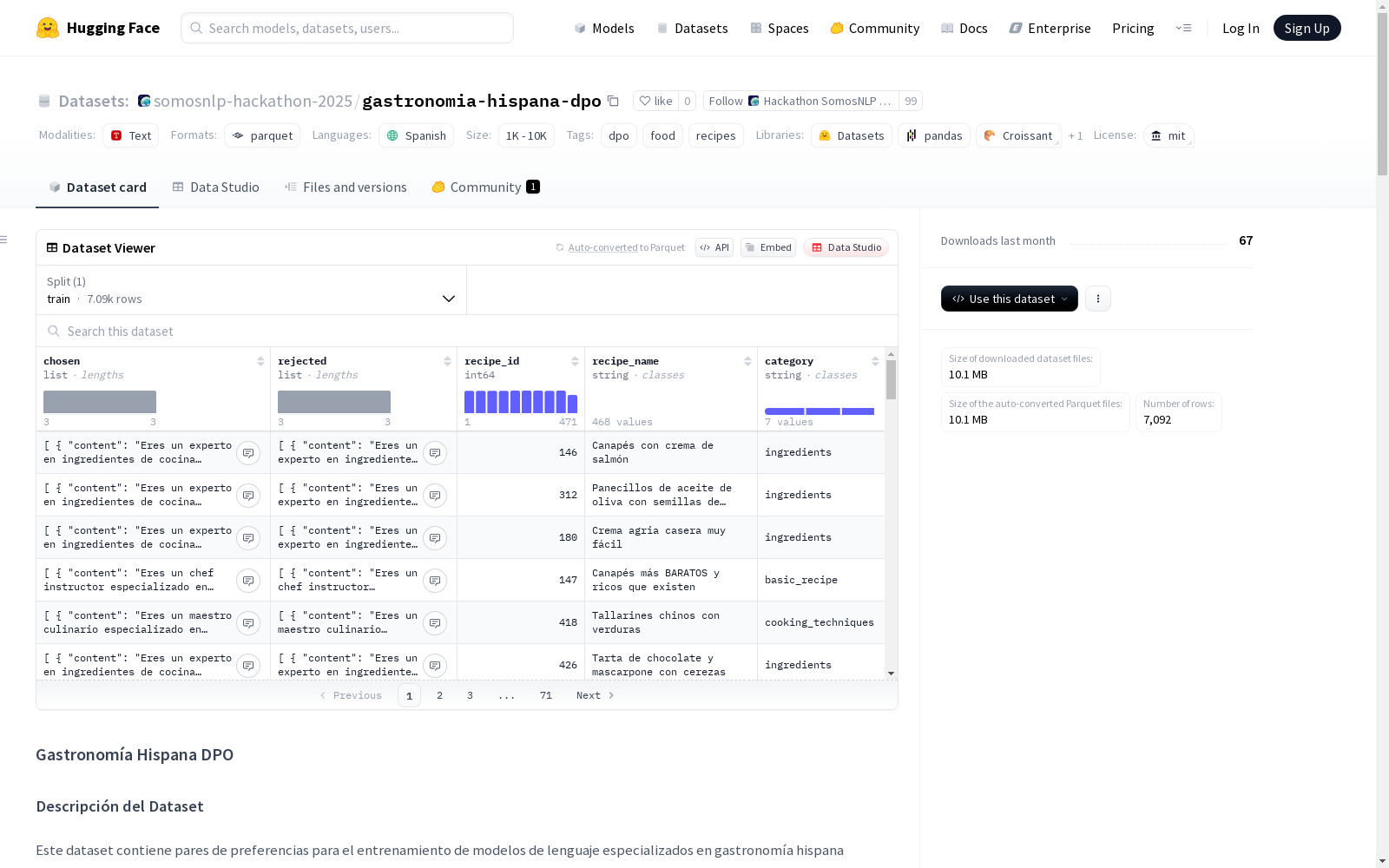Click the mit license tag
Image resolution: width=1389 pixels, height=868 pixels.
pos(1168,135)
